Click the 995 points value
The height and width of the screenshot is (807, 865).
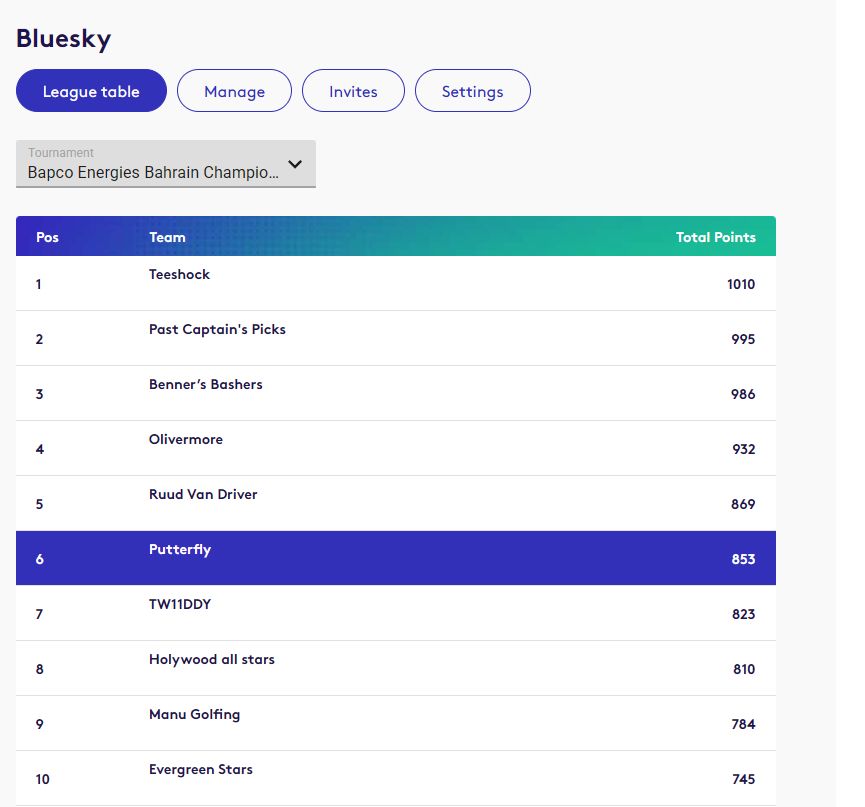pos(743,339)
